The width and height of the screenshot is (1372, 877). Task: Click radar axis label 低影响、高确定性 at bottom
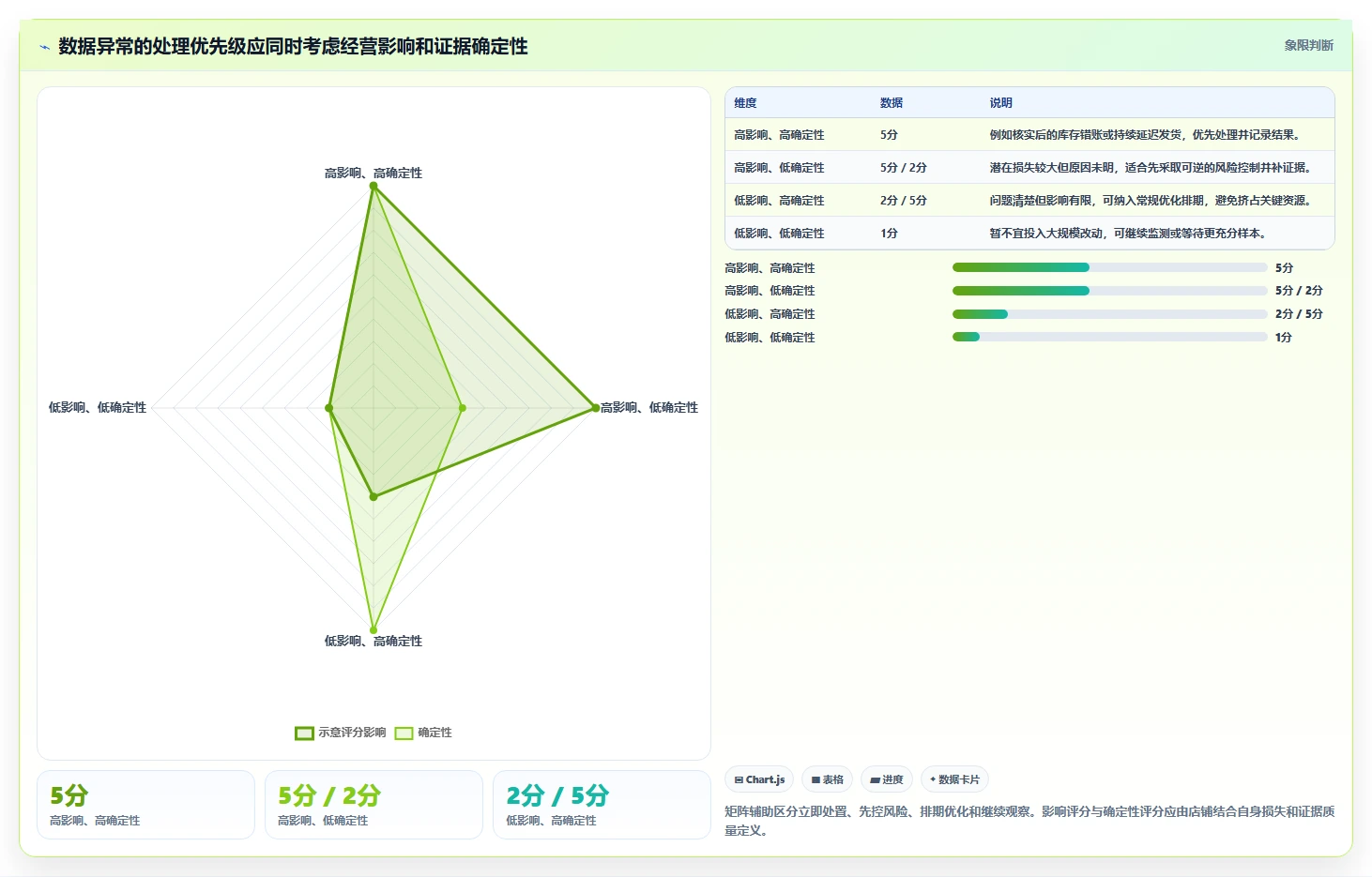[x=373, y=642]
